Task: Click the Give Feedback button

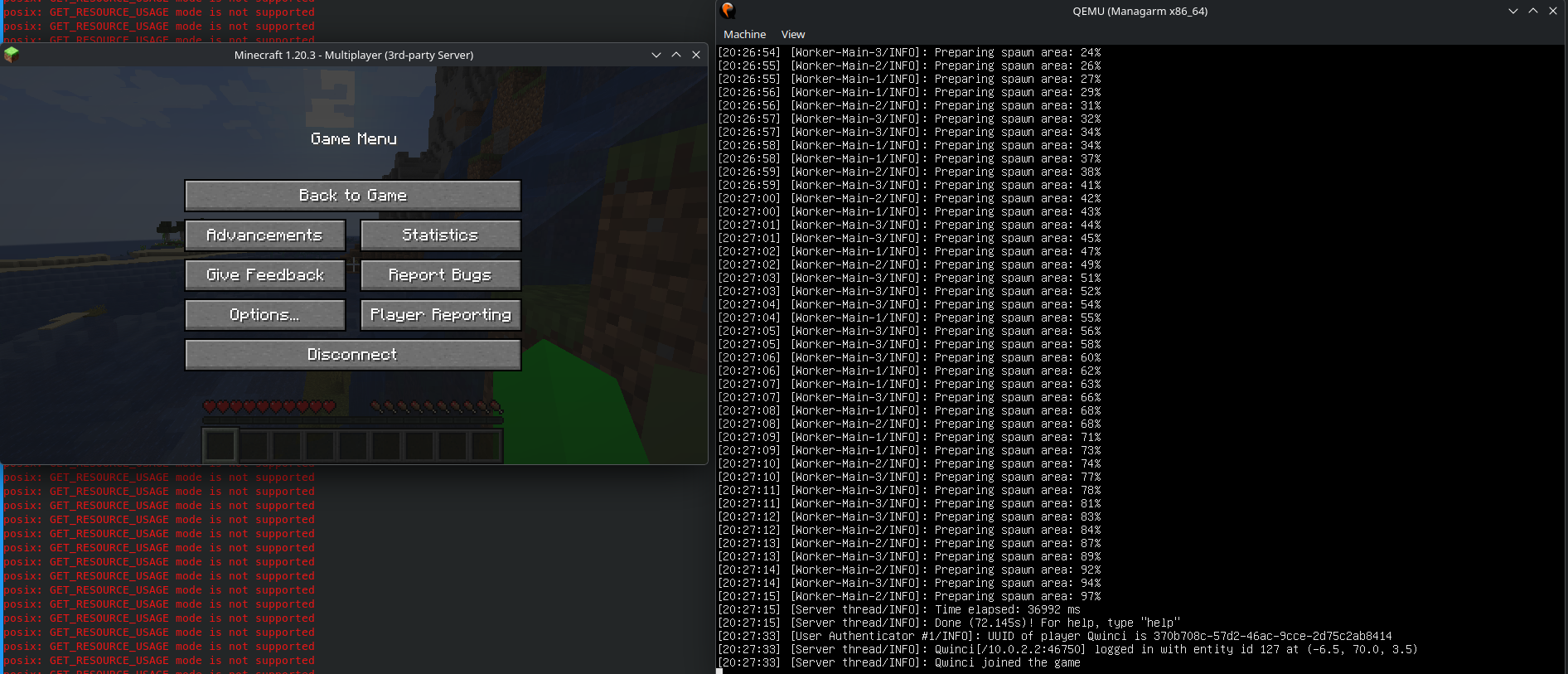Action: (x=265, y=275)
